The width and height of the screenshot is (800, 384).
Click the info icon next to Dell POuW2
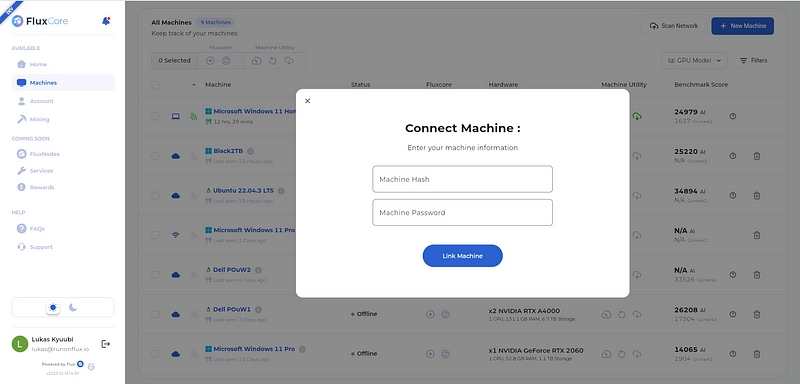[258, 270]
